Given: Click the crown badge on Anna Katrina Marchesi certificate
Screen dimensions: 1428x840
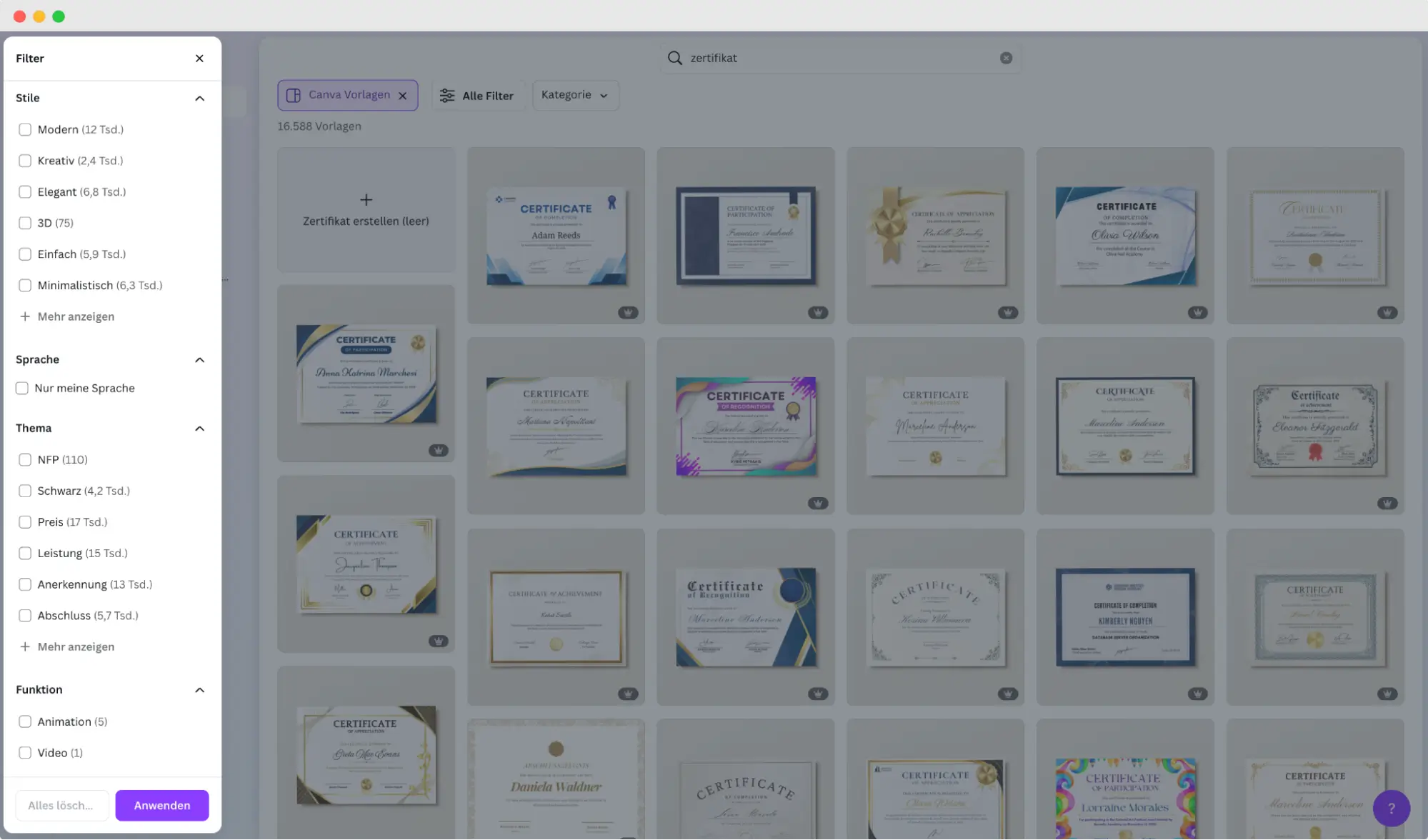Looking at the screenshot, I should 438,450.
